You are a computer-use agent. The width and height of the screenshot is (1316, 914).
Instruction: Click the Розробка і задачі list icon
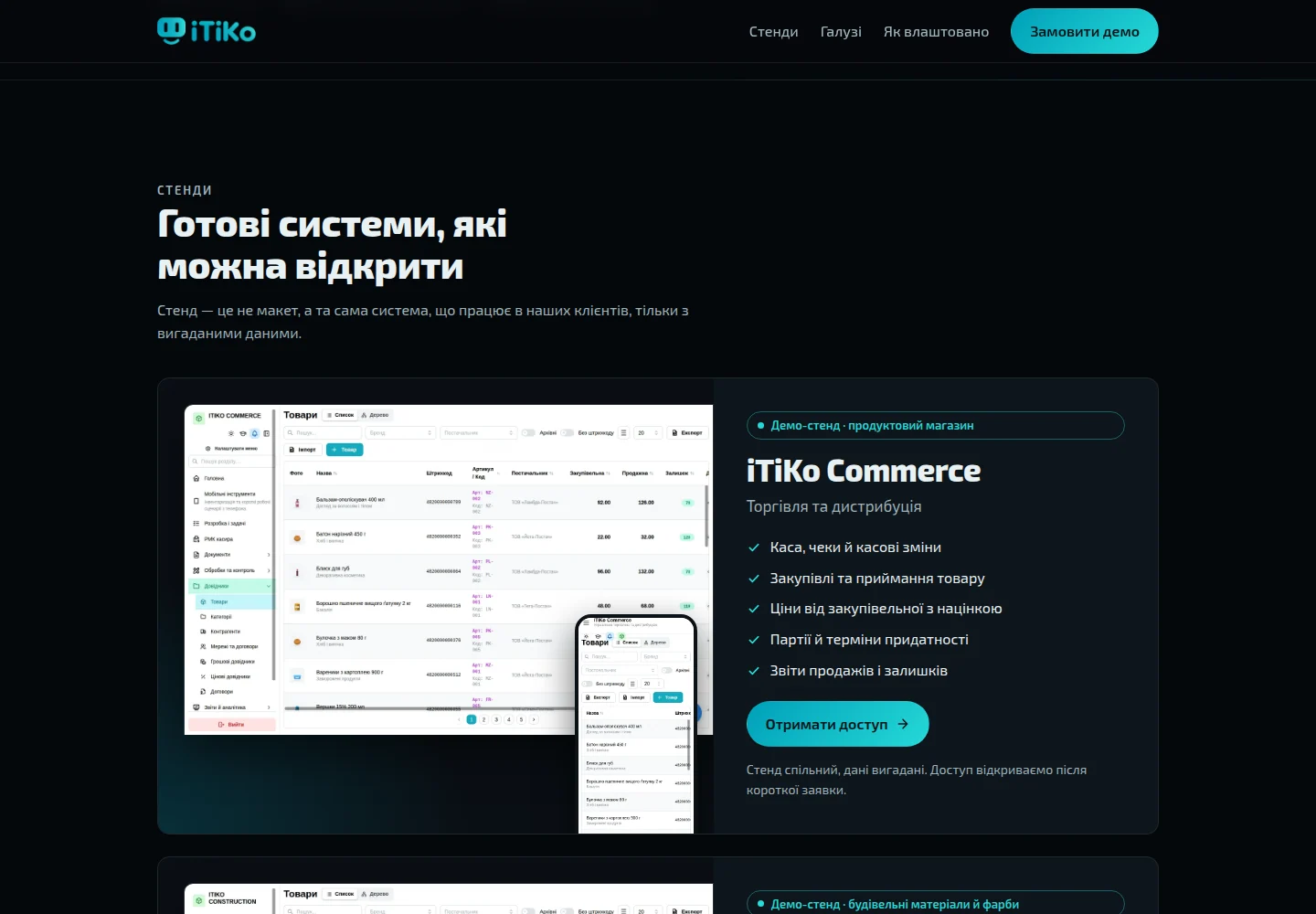(196, 524)
